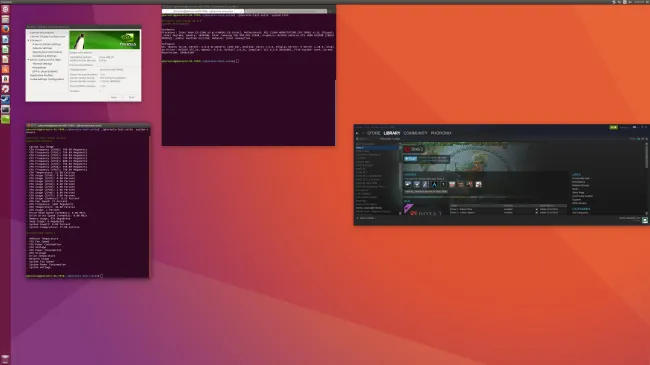Viewport: 650px width, 365px height.
Task: Open System Settings gear in launcher
Action: [x=5, y=89]
